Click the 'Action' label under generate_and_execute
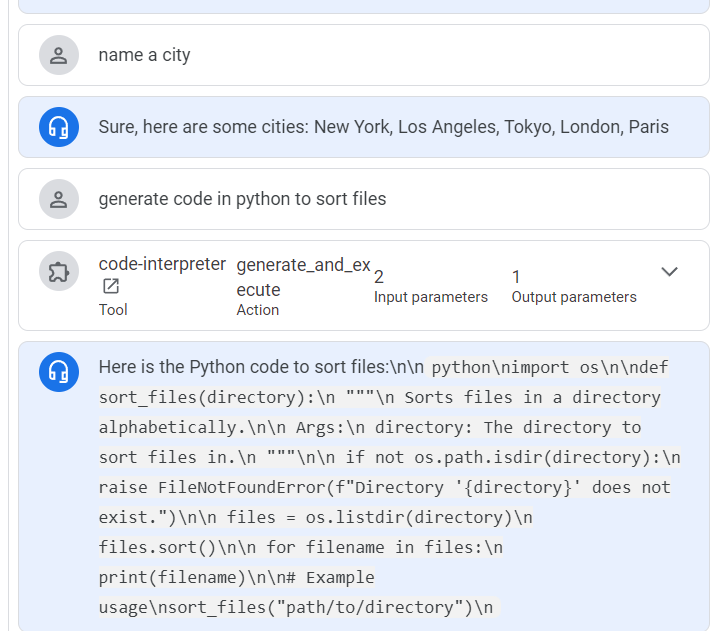This screenshot has width=711, height=631. (258, 310)
